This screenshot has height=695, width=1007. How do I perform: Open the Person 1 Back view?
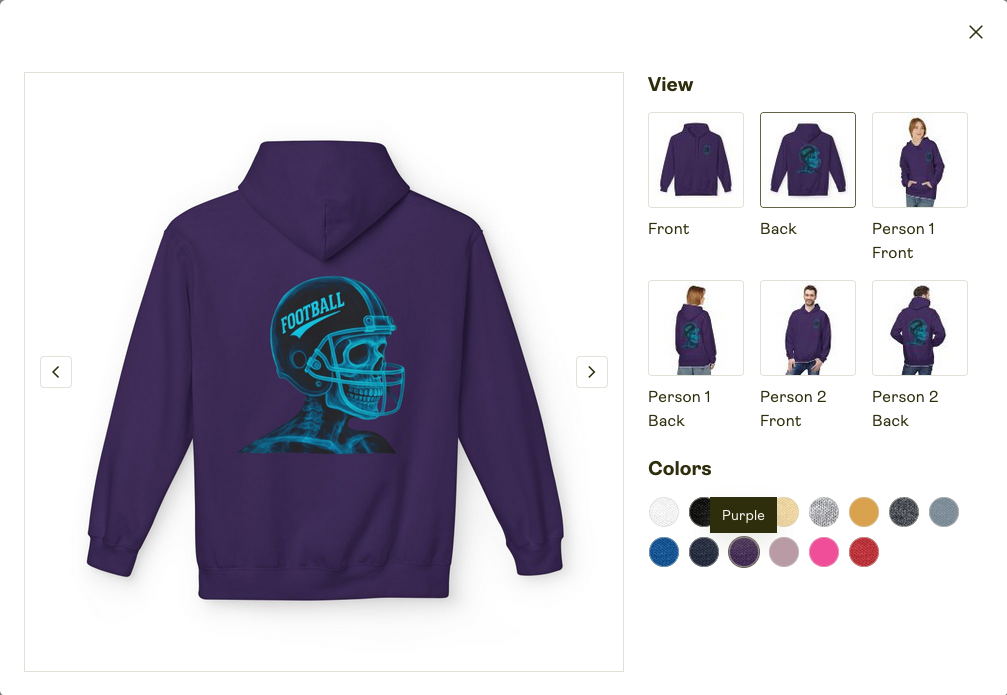(696, 328)
